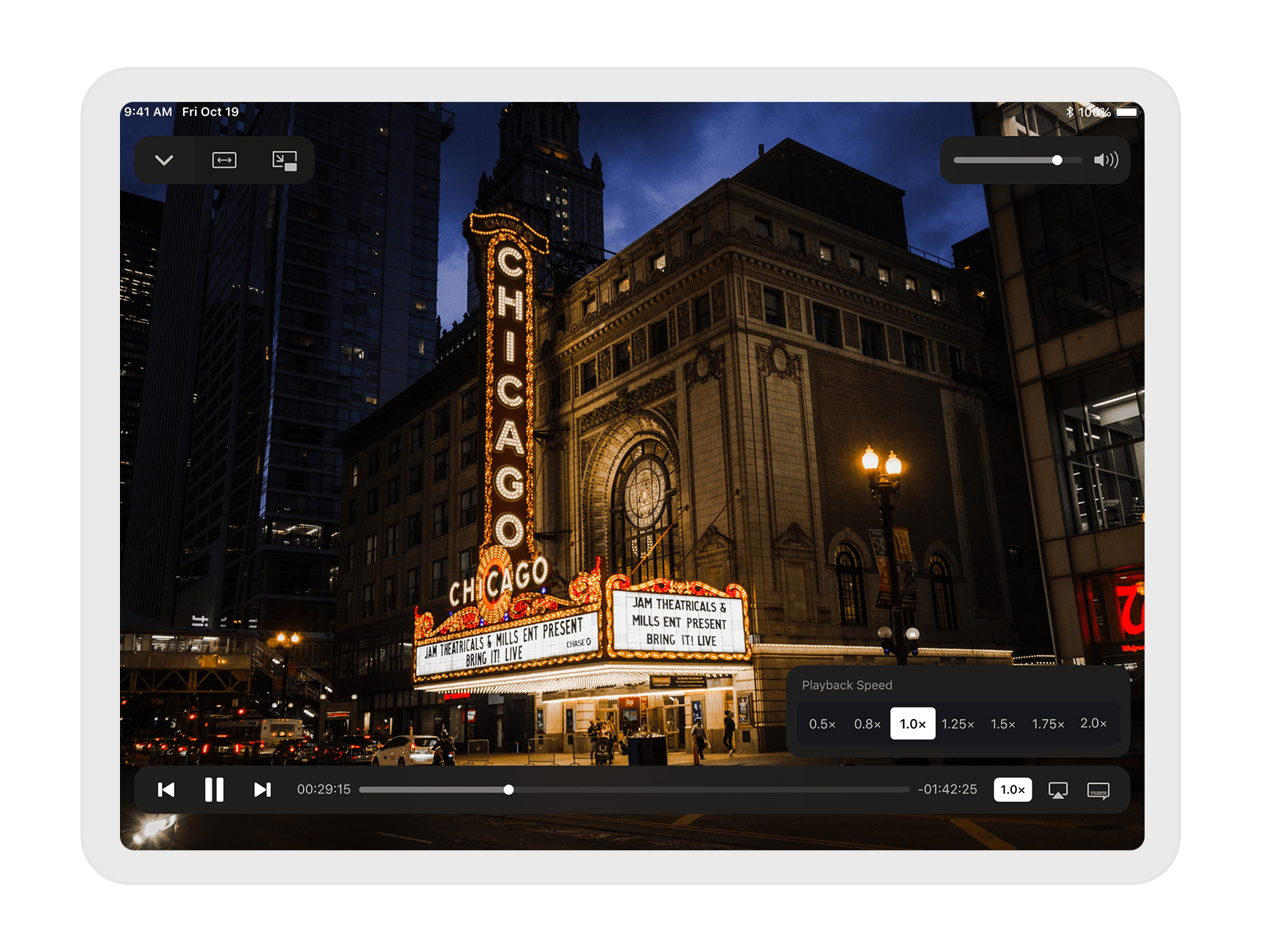Open the 1.0× playback speed button

pos(1013,789)
